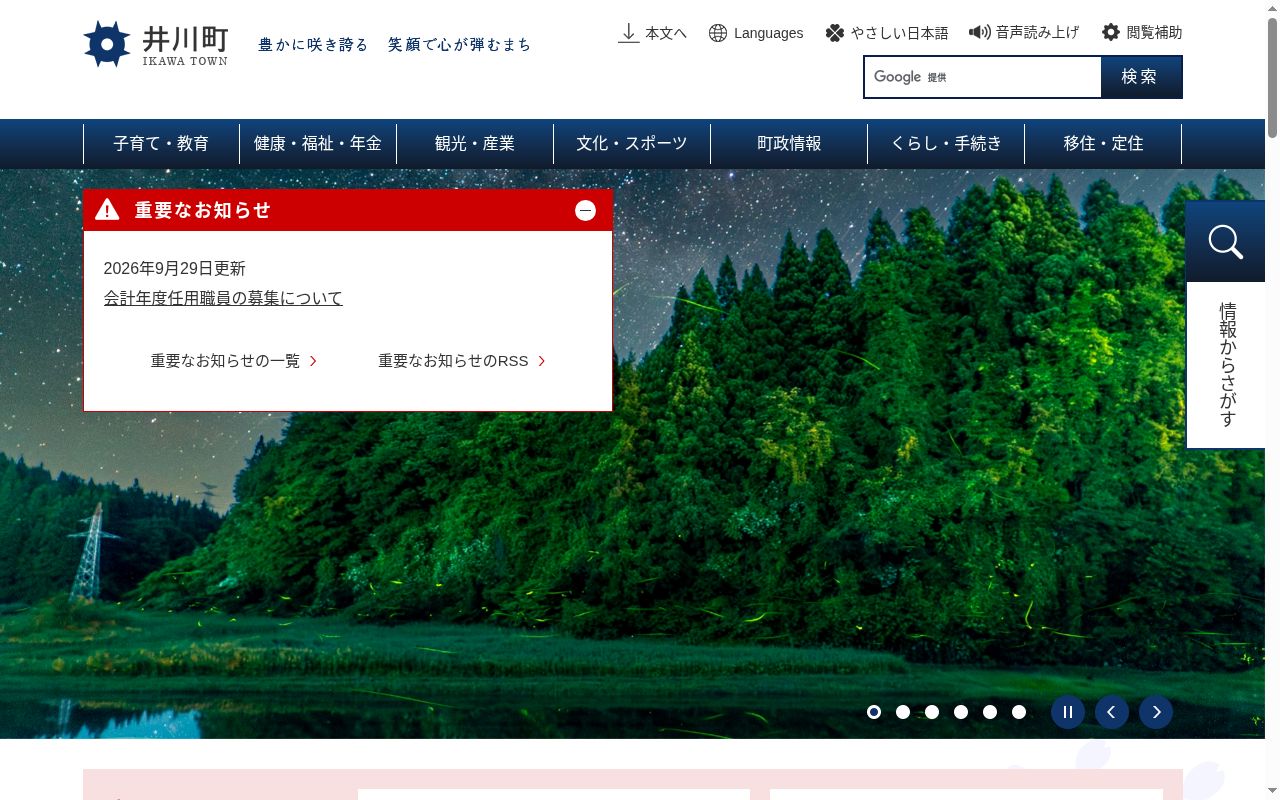
Task: Go to the next slide
Action: pos(1156,712)
